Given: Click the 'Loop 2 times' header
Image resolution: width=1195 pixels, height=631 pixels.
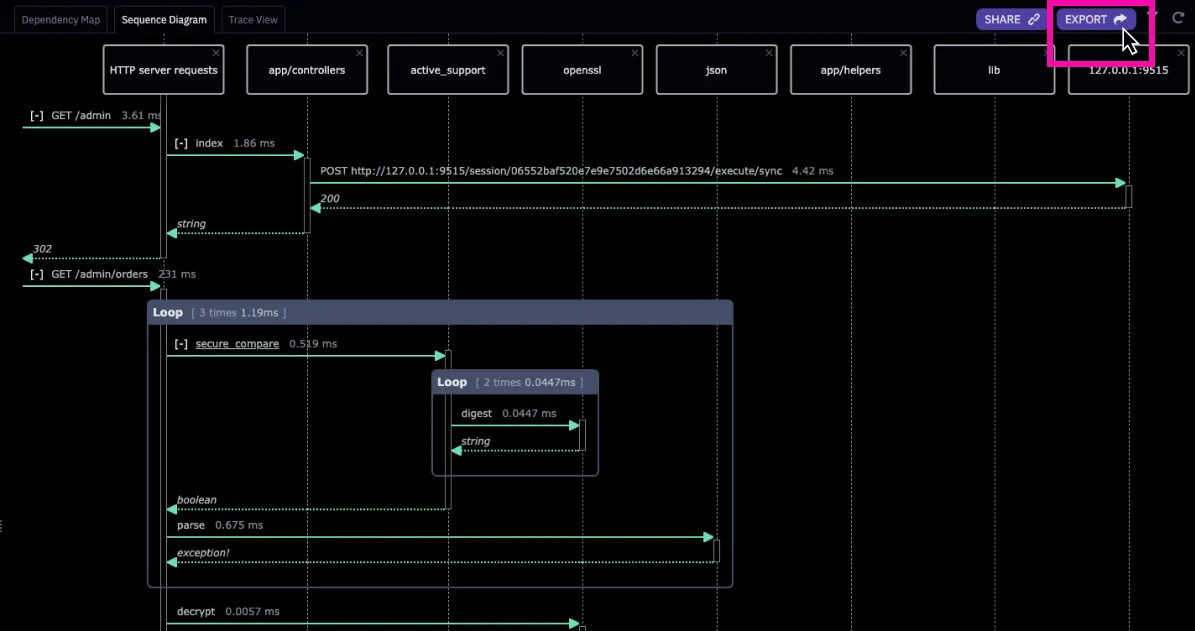Looking at the screenshot, I should tap(515, 383).
